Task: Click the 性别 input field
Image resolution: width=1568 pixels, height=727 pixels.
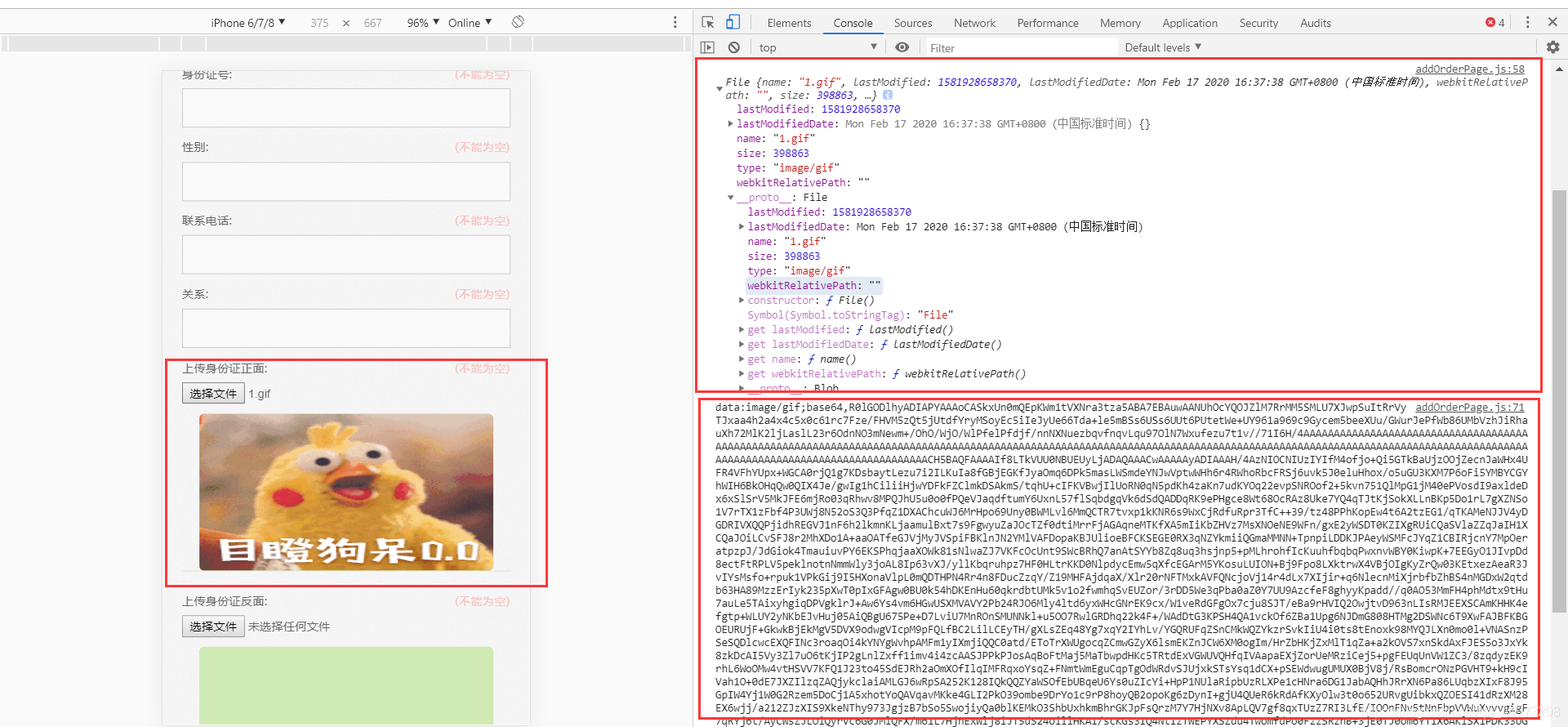Action: coord(346,181)
